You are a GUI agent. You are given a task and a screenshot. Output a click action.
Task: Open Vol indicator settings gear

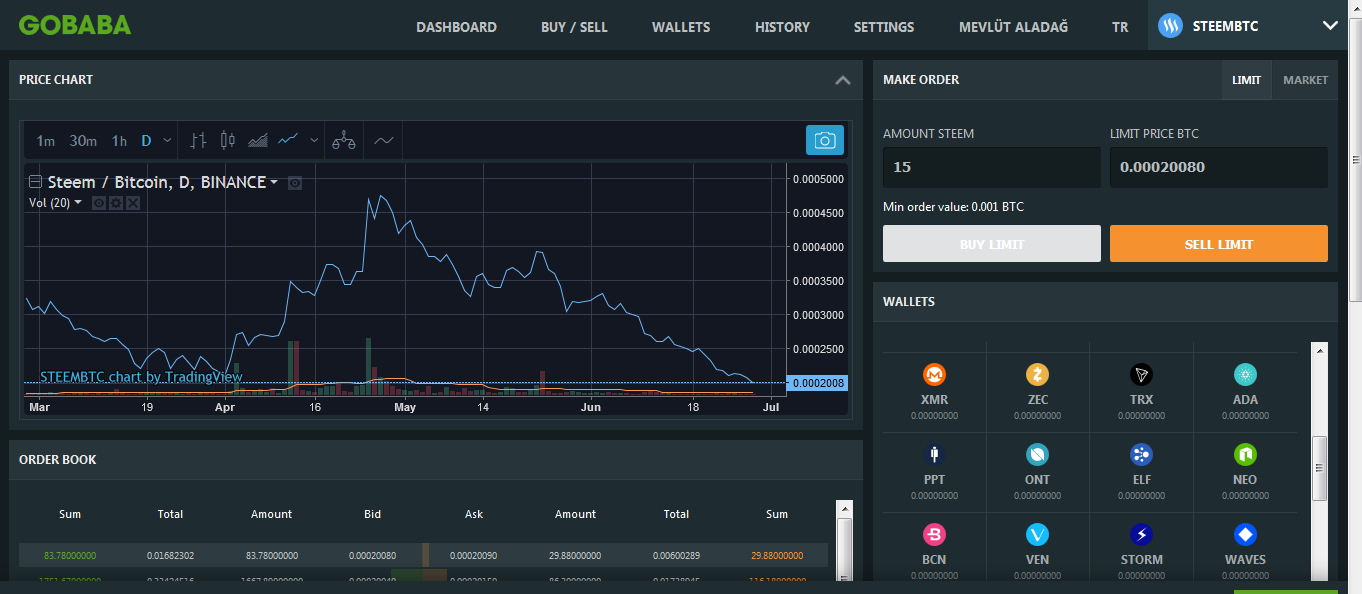[115, 203]
